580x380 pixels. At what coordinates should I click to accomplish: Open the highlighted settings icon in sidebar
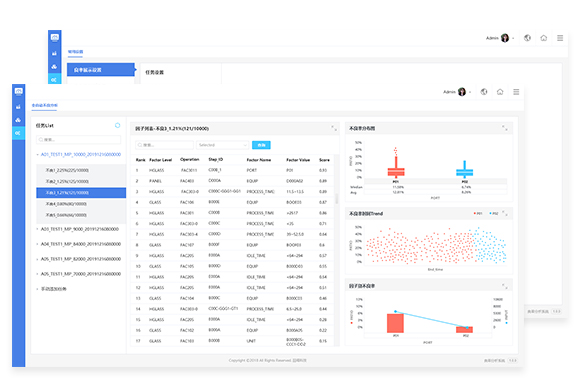pos(18,133)
